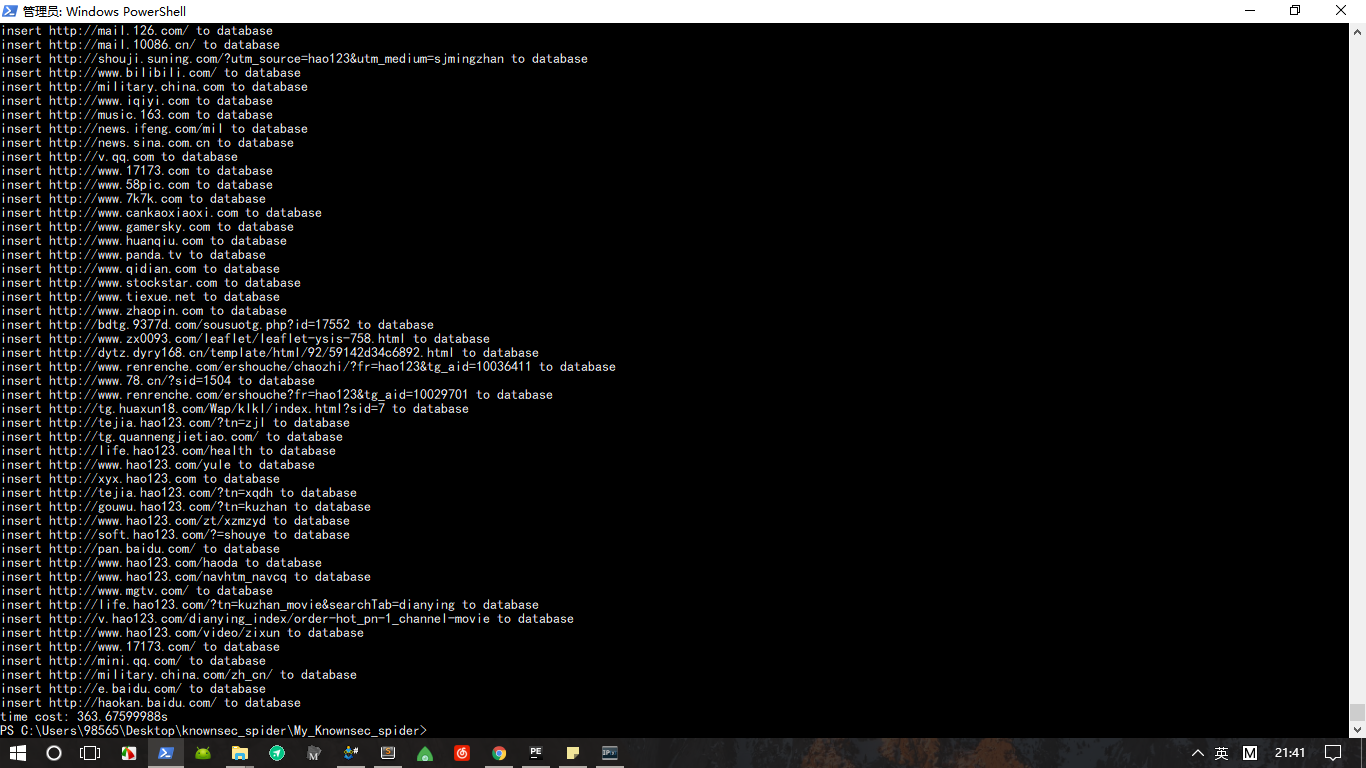Screen dimensions: 1366x768
Task: Click the red-green flag taskbar icon
Action: click(129, 753)
